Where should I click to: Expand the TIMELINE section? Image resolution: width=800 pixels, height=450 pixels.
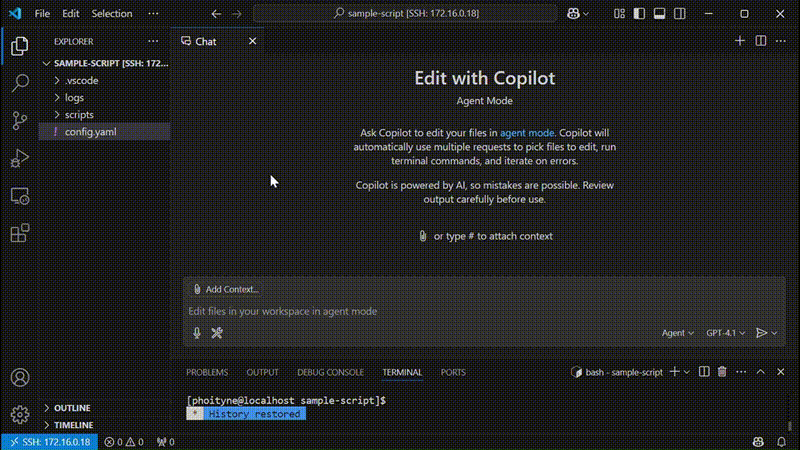coord(105,425)
